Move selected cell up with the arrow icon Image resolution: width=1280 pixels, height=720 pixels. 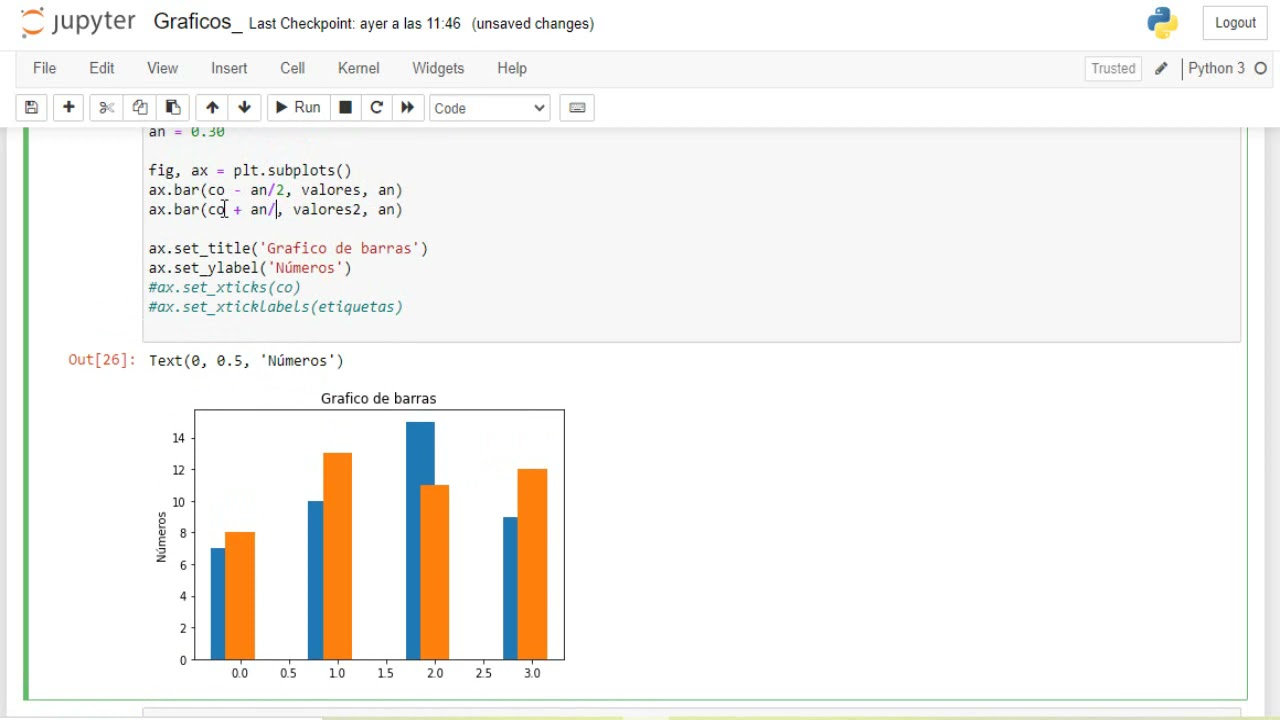(212, 108)
